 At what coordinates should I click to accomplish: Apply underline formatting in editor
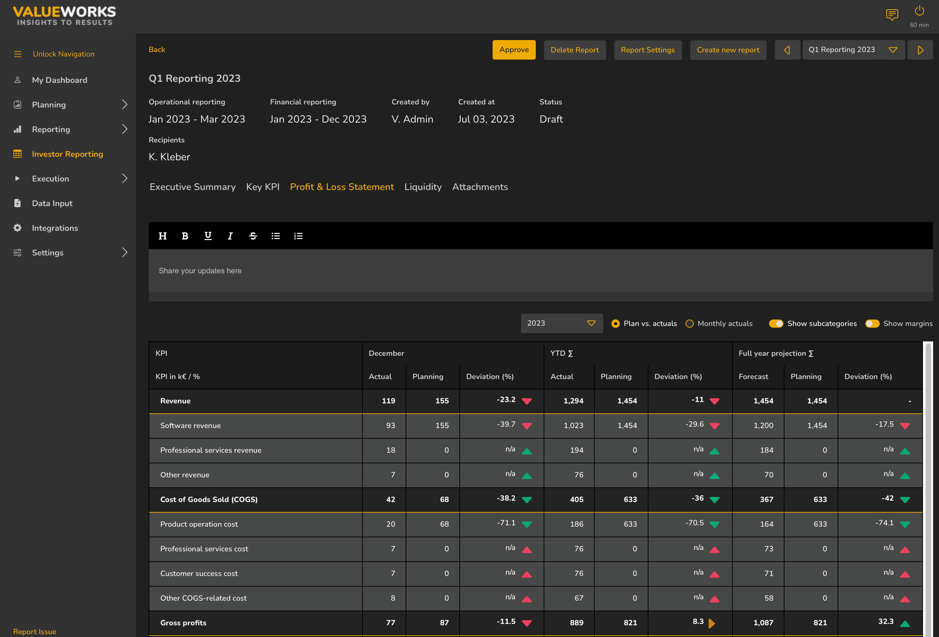[208, 236]
